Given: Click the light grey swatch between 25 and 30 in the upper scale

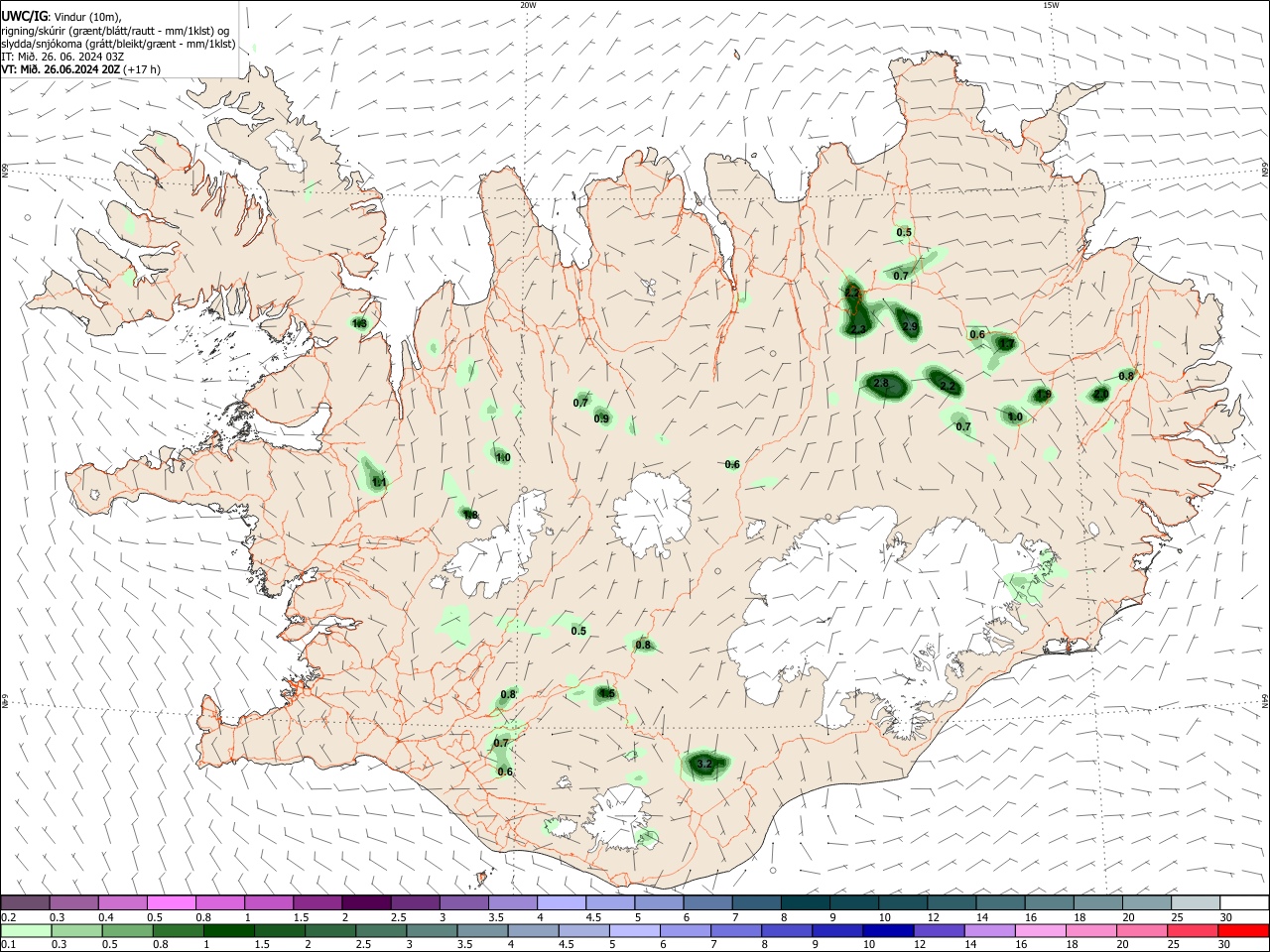Looking at the screenshot, I should tap(1195, 903).
